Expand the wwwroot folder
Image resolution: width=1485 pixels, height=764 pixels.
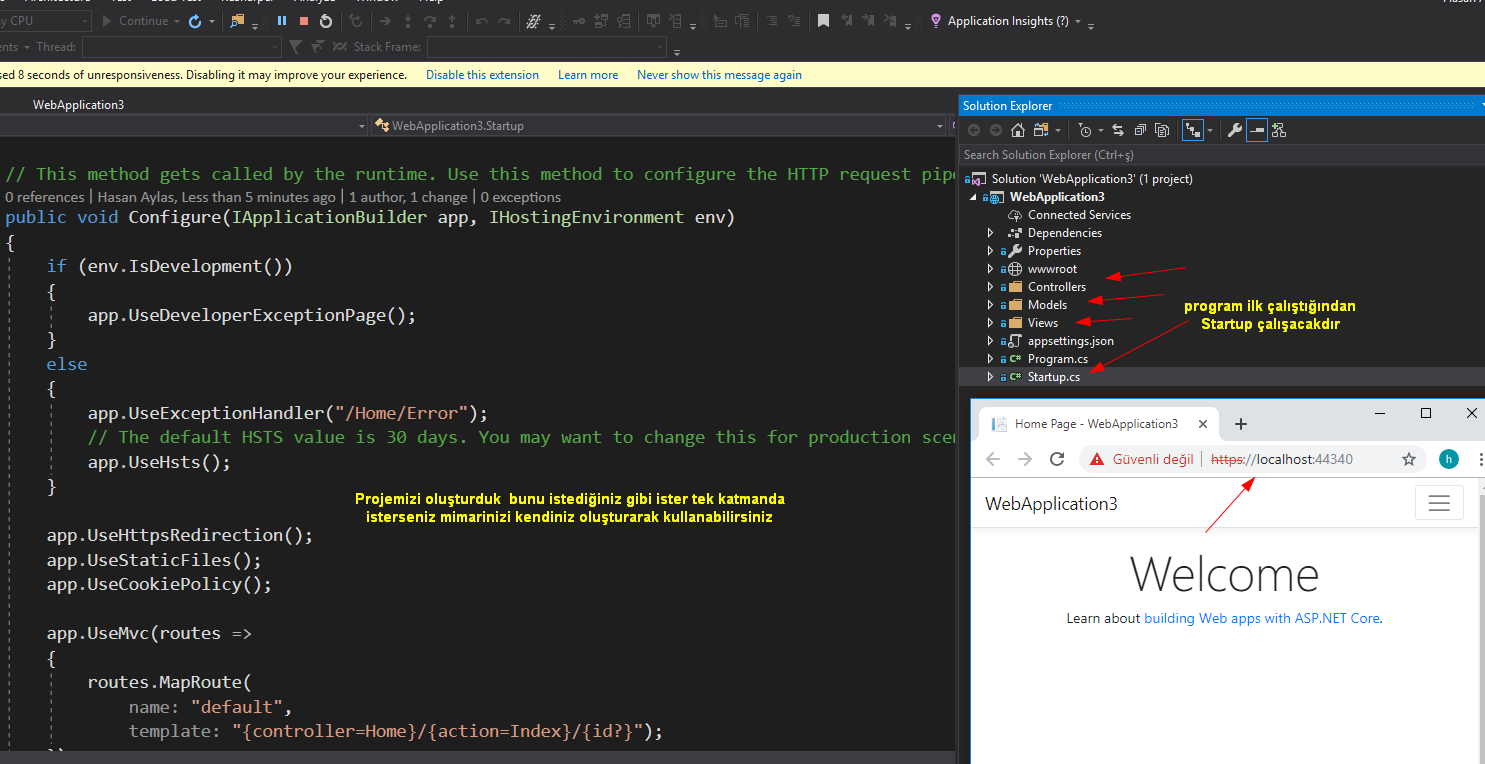pos(991,269)
